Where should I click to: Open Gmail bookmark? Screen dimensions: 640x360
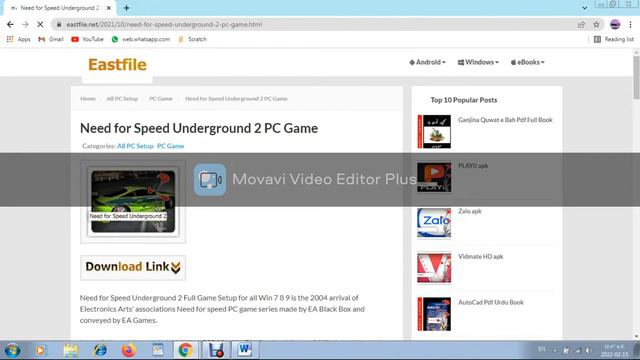point(51,39)
